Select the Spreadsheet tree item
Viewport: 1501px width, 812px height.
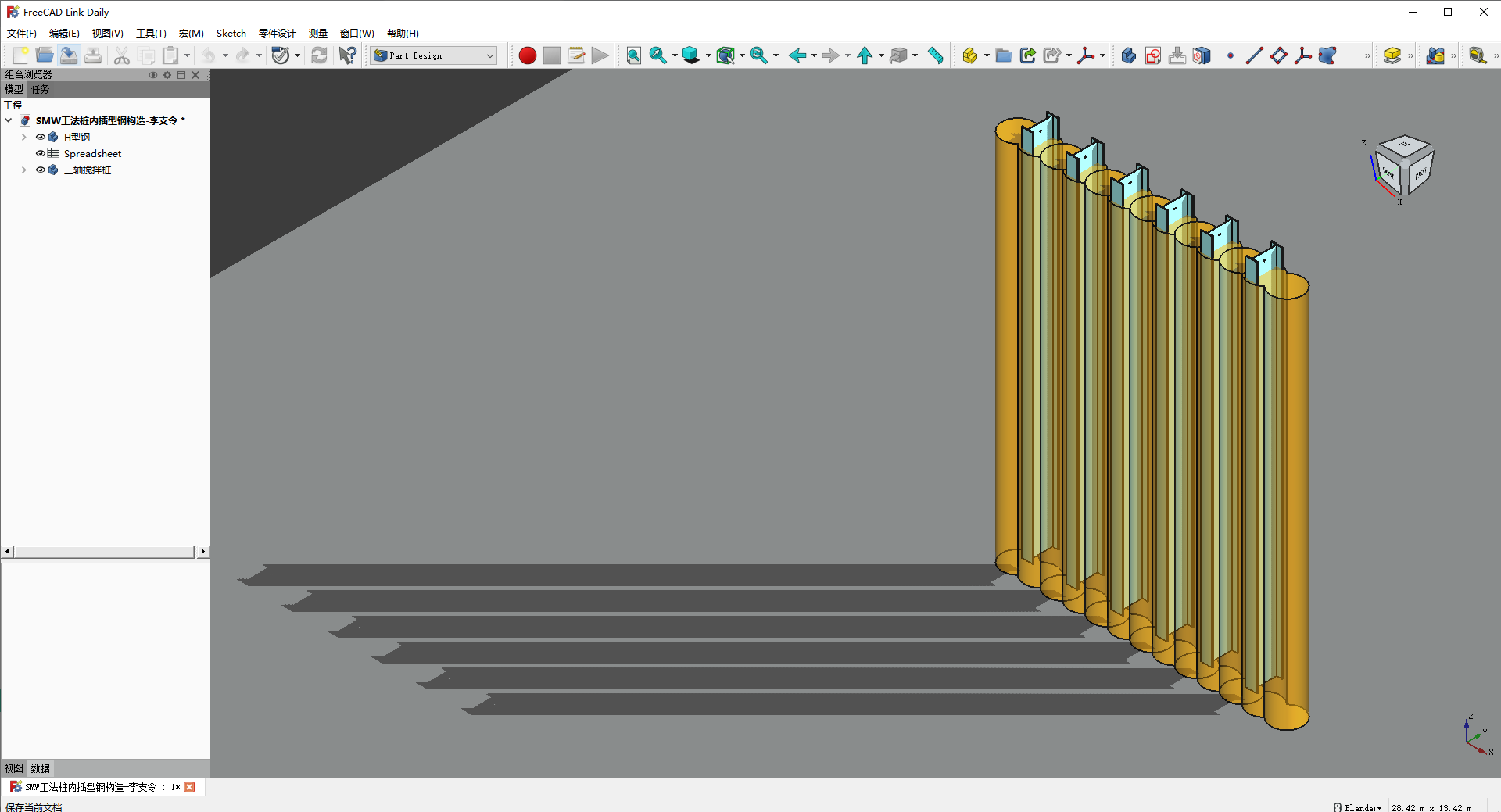tap(92, 153)
